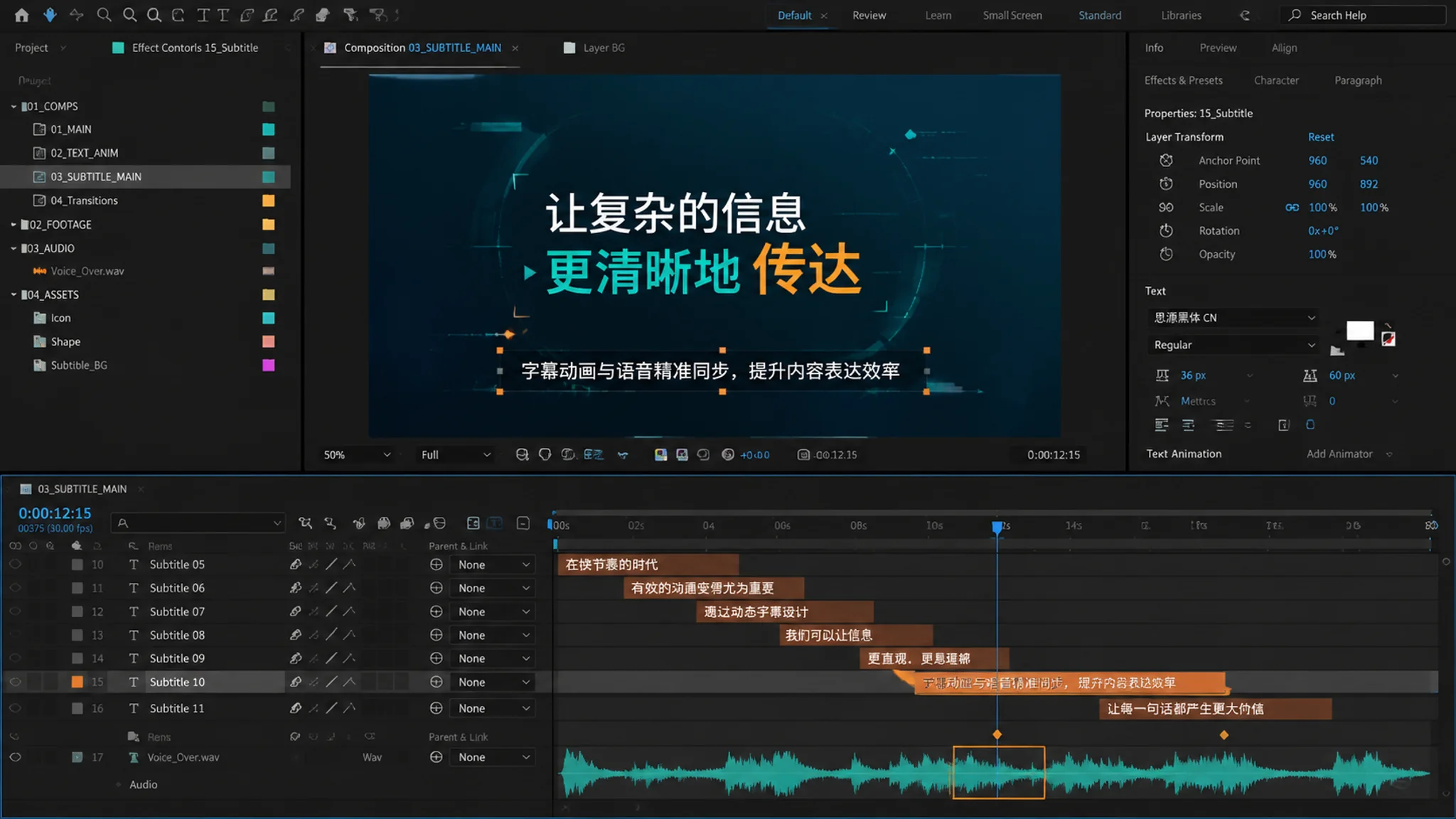Toggle the Rotation stopwatch

tap(1166, 231)
